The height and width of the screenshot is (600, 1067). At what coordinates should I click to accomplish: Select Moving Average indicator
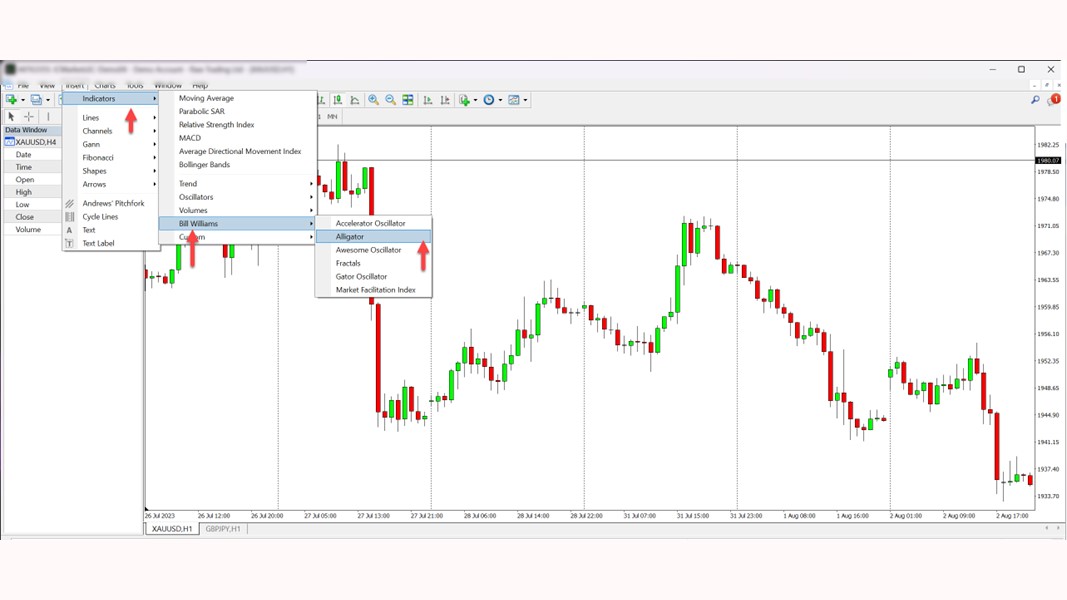coord(237,98)
